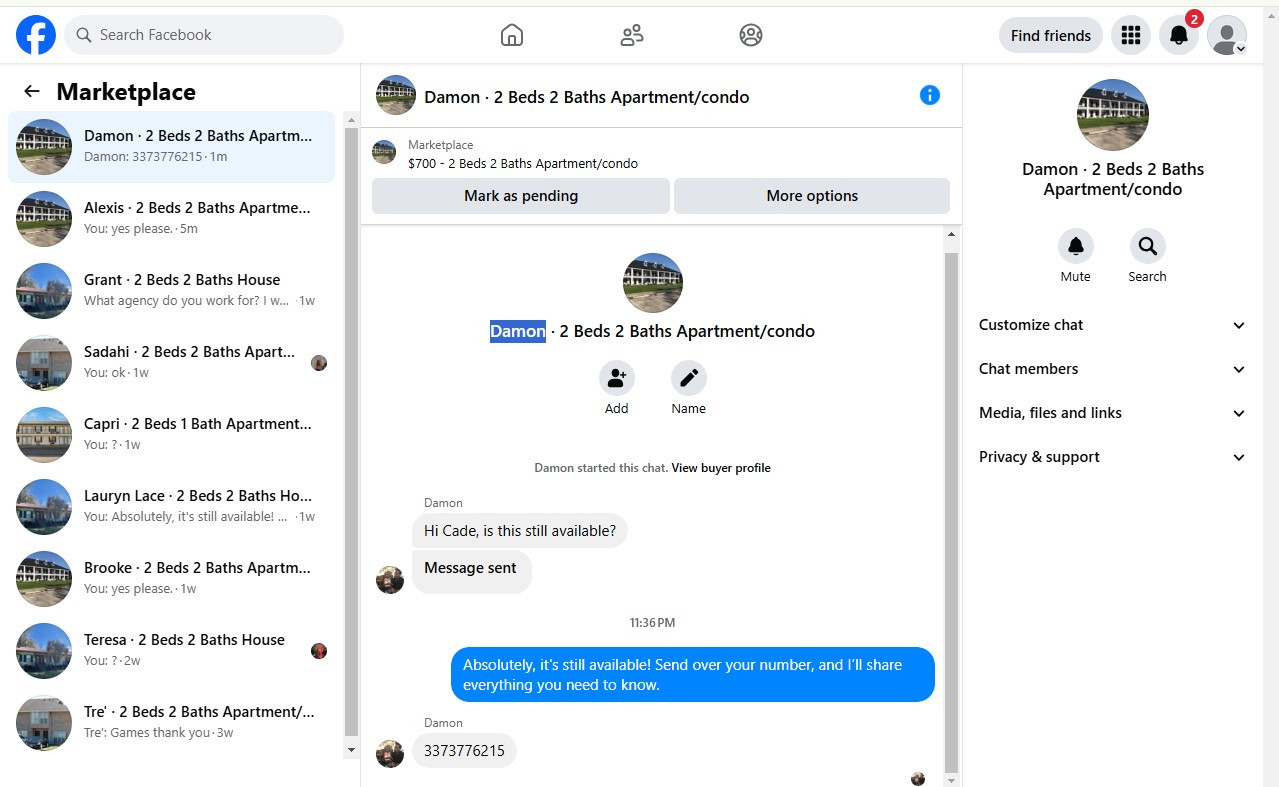Open the Brooke conversation
Screen dimensions: 1279x787
pos(171,579)
